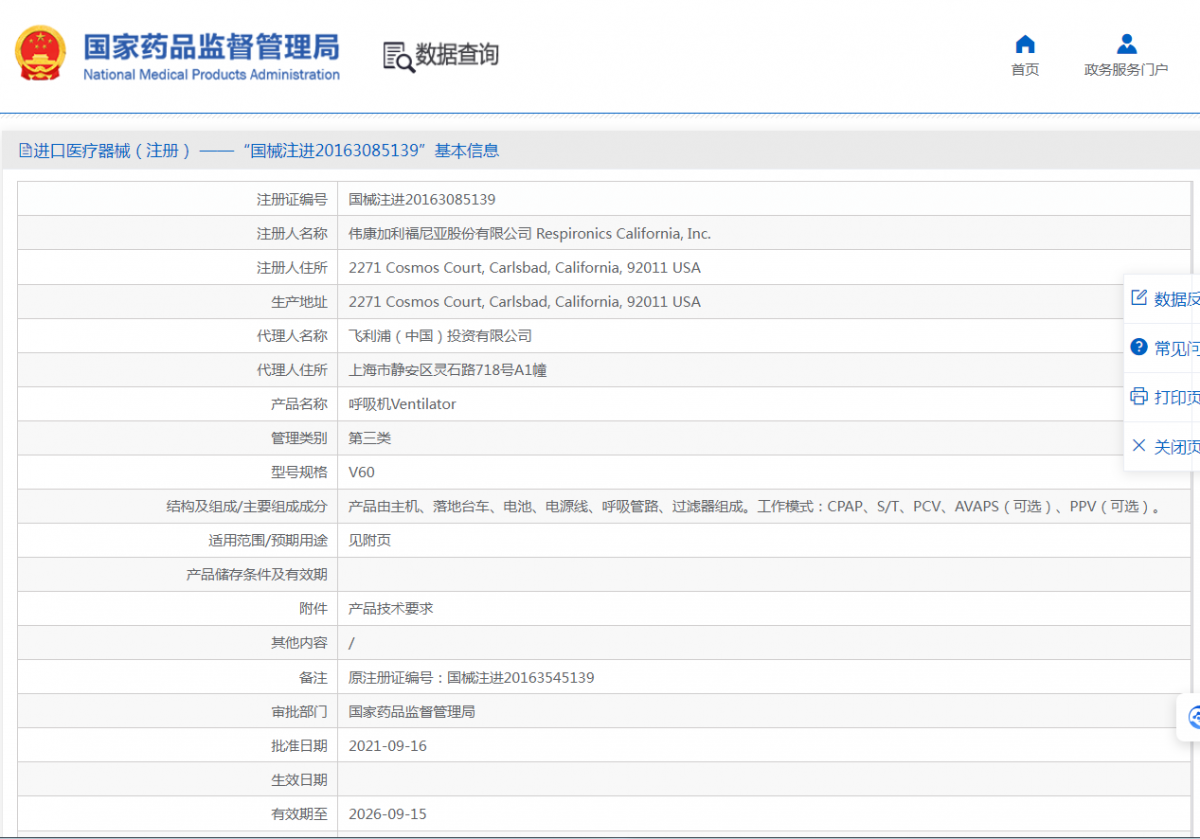
Task: Open 政务服务门户 user portal icon
Action: [1126, 44]
